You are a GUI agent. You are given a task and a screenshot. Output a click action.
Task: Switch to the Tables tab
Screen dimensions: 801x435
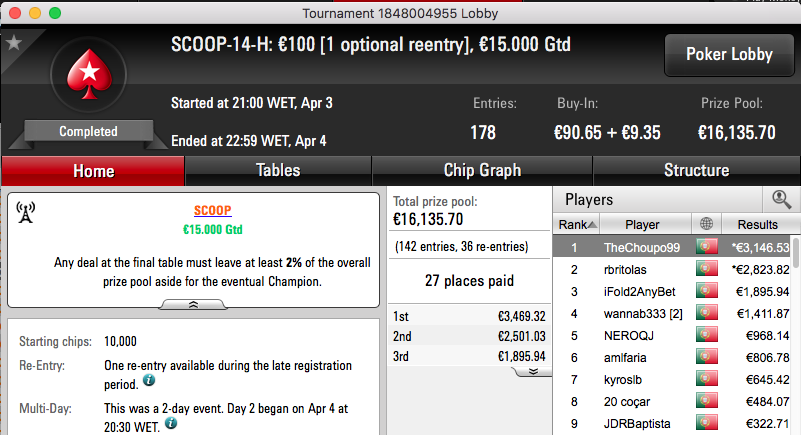click(x=278, y=171)
